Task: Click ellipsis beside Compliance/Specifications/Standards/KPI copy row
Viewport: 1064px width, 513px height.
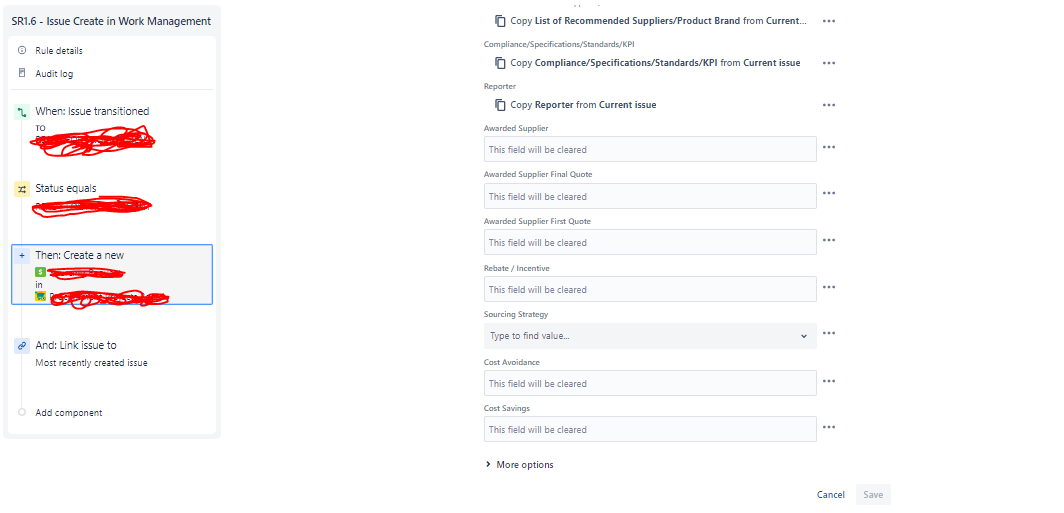Action: [x=829, y=63]
